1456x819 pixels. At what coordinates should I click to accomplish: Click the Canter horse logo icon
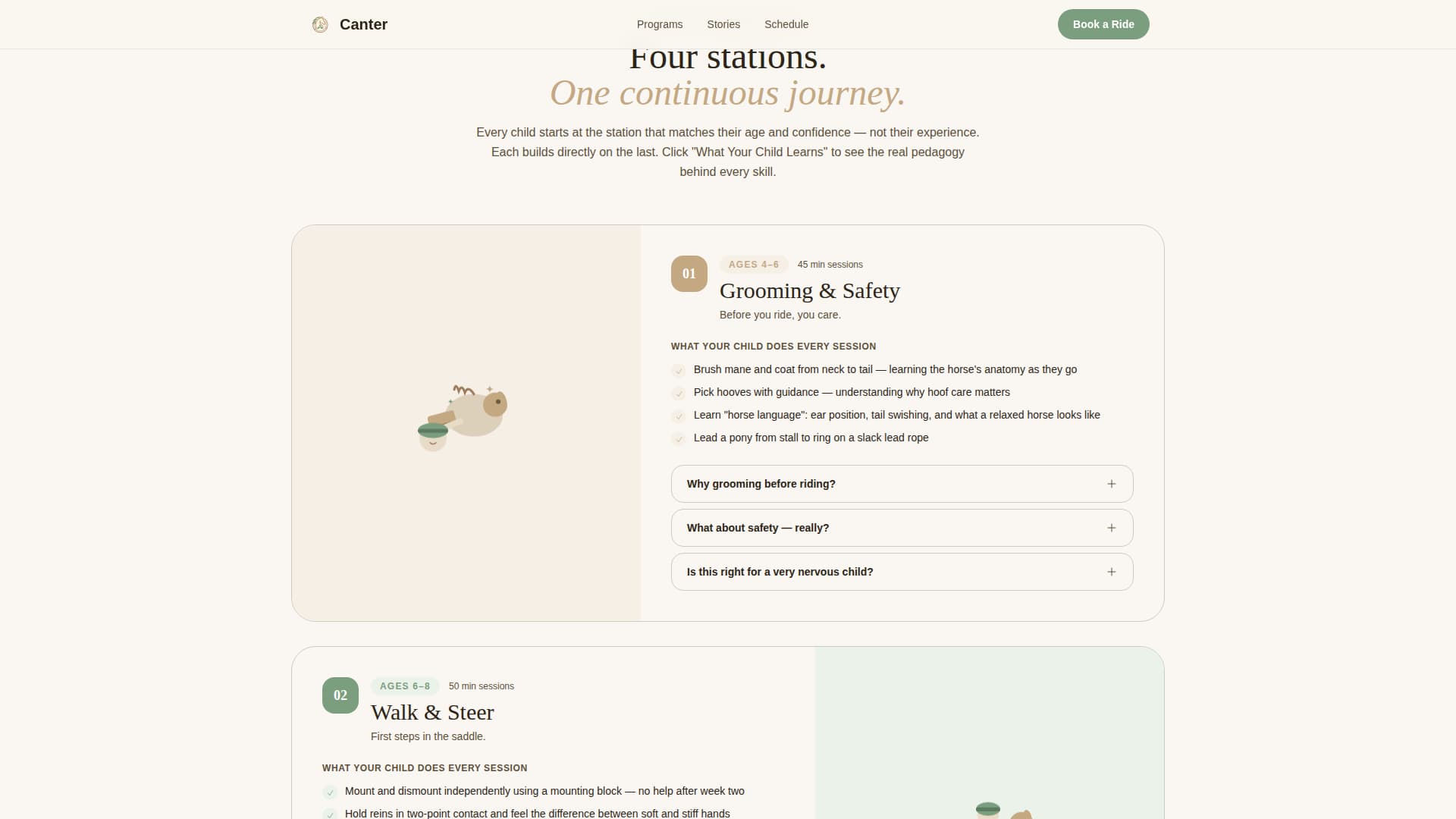pos(320,24)
